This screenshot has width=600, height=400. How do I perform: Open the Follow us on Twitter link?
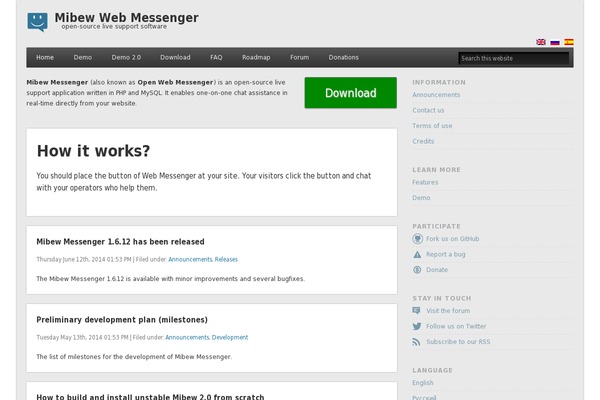[x=456, y=327]
